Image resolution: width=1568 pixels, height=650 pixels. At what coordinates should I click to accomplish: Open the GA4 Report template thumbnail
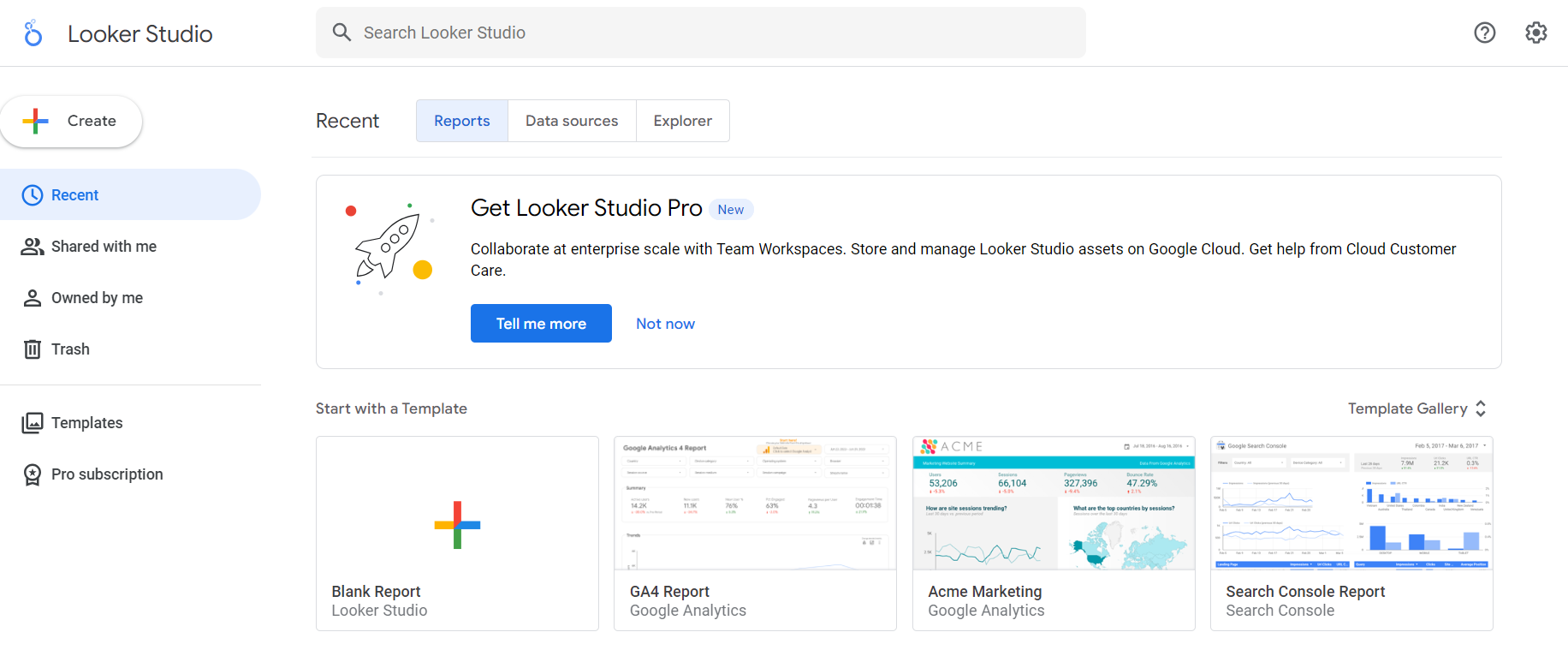point(755,504)
